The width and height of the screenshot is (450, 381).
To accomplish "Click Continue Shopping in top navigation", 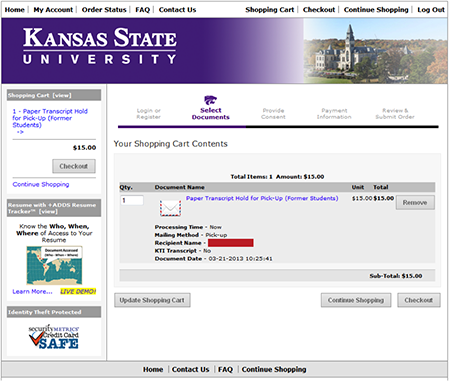I will coord(376,10).
